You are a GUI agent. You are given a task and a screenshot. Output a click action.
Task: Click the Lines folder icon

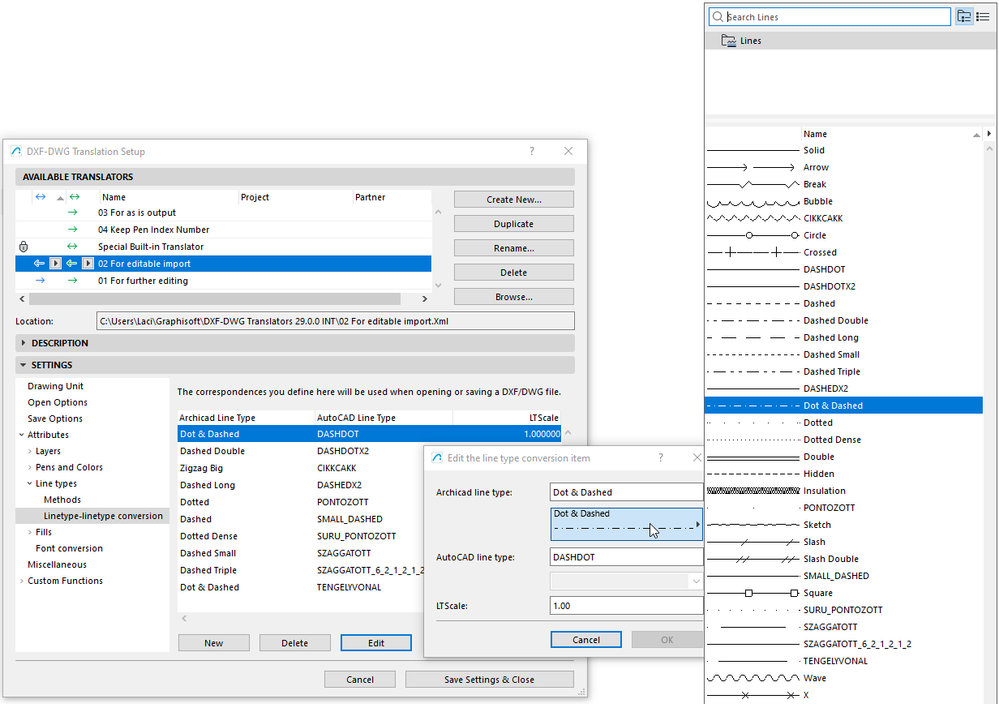pyautogui.click(x=728, y=40)
